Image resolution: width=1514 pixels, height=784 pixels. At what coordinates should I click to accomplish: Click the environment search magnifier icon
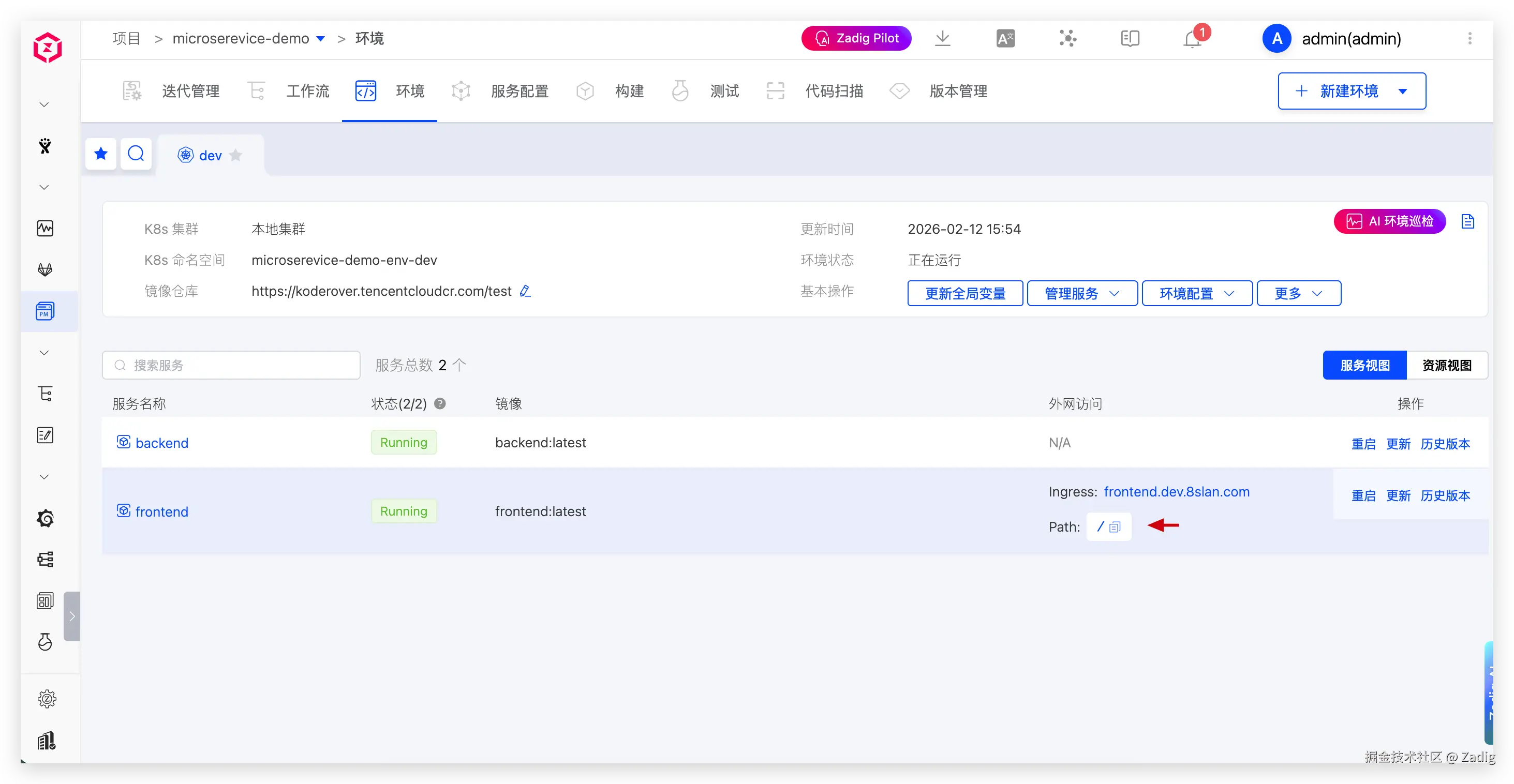(x=136, y=154)
